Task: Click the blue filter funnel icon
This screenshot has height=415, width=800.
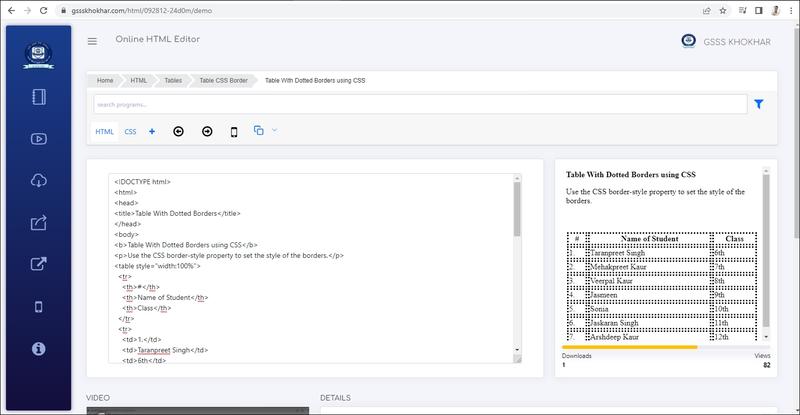Action: click(759, 104)
